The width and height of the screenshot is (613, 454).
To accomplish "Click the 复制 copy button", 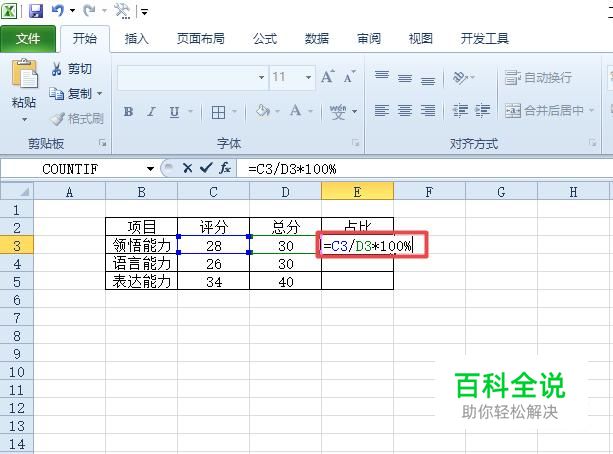I will click(x=70, y=93).
